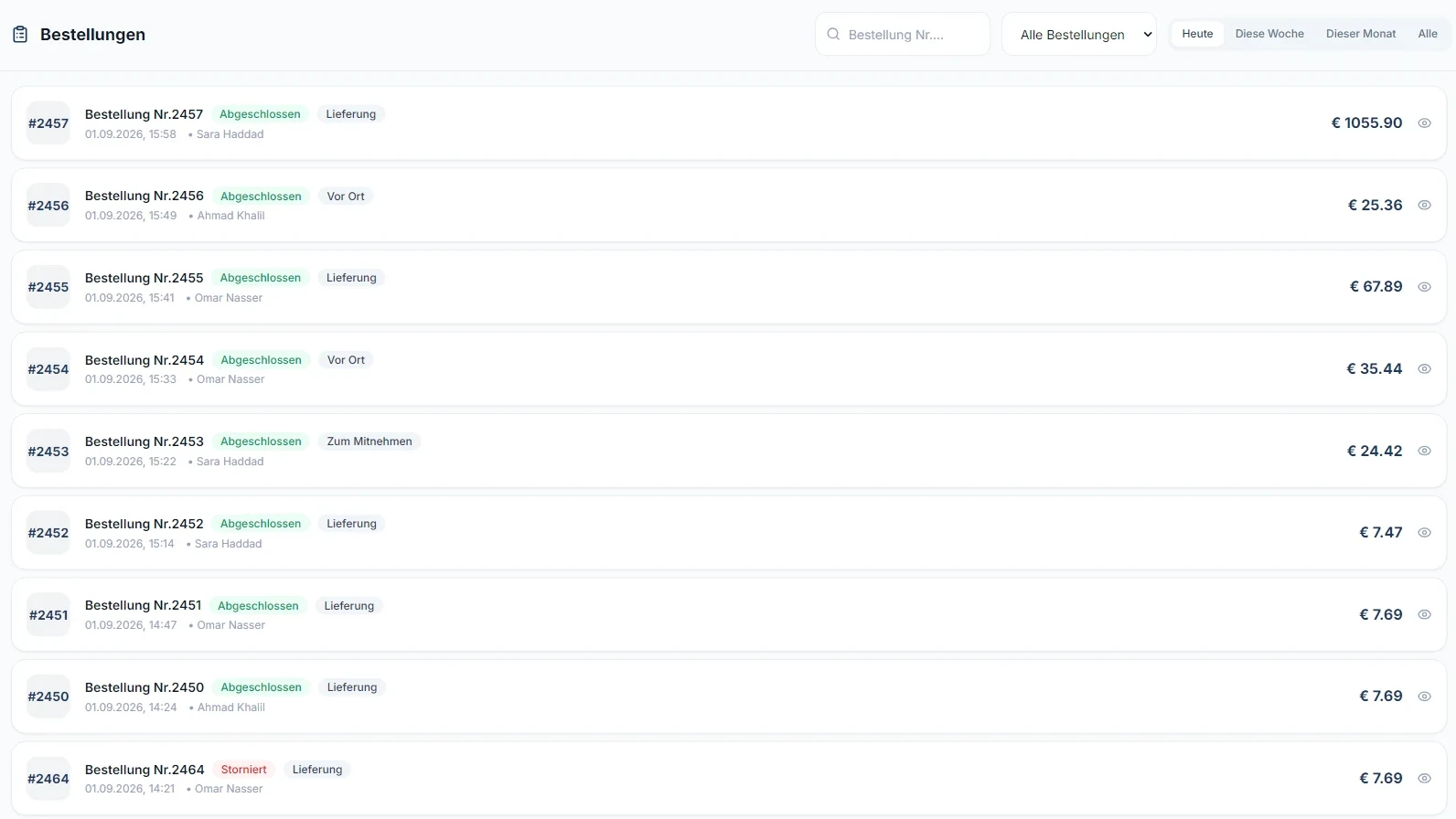Screen dimensions: 1456x819
Task: Click the #2455 order number badge
Action: 48,287
